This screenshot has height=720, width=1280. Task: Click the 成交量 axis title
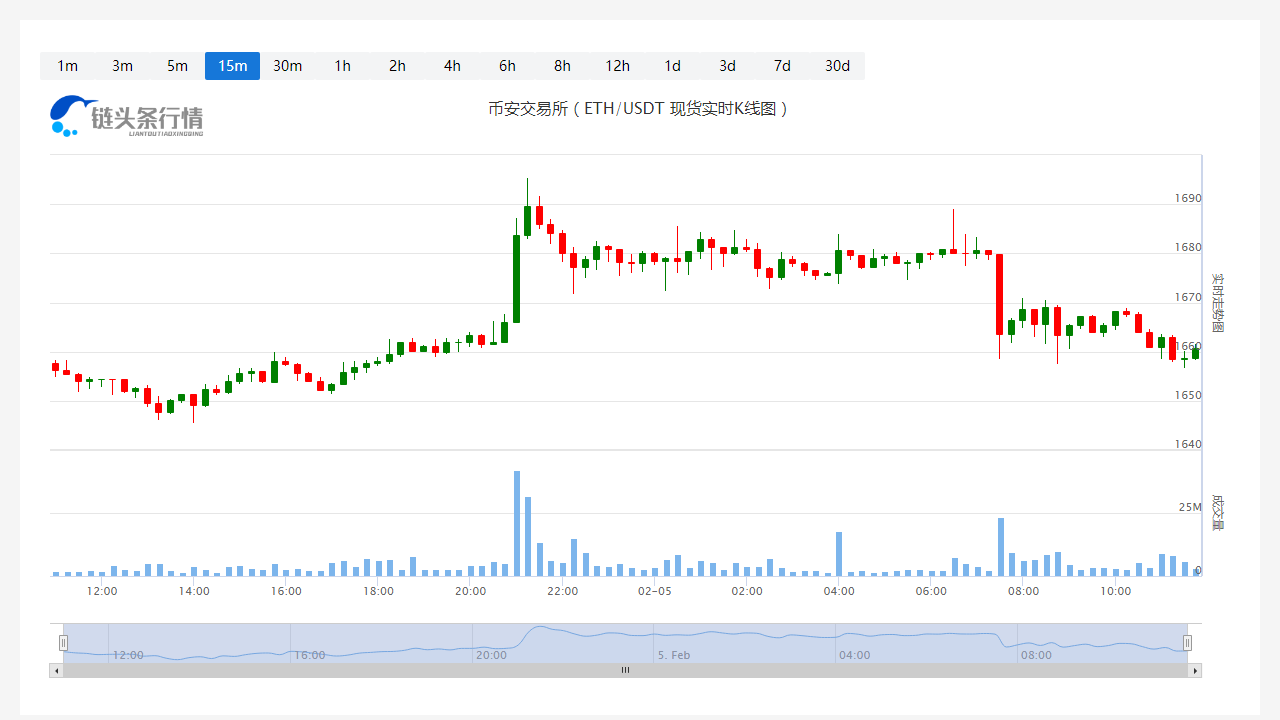(x=1217, y=511)
